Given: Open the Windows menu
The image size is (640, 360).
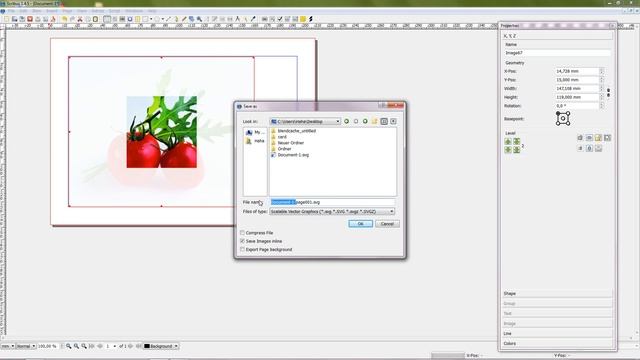Looking at the screenshot, I should pos(134,11).
